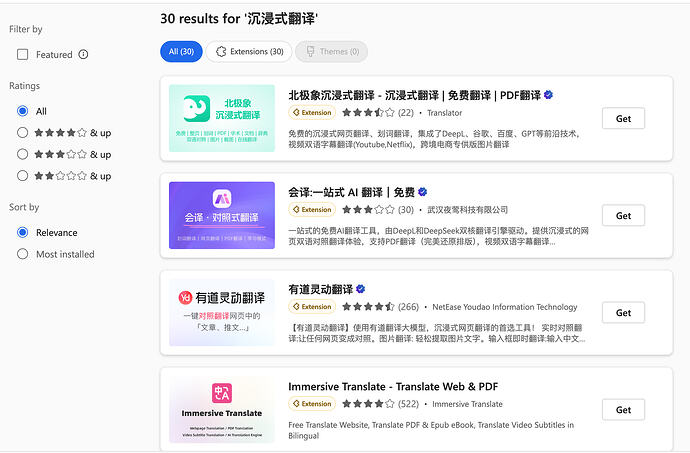Screen dimensions: 690x453
Task: Select the All ratings radio option
Action: (23, 111)
